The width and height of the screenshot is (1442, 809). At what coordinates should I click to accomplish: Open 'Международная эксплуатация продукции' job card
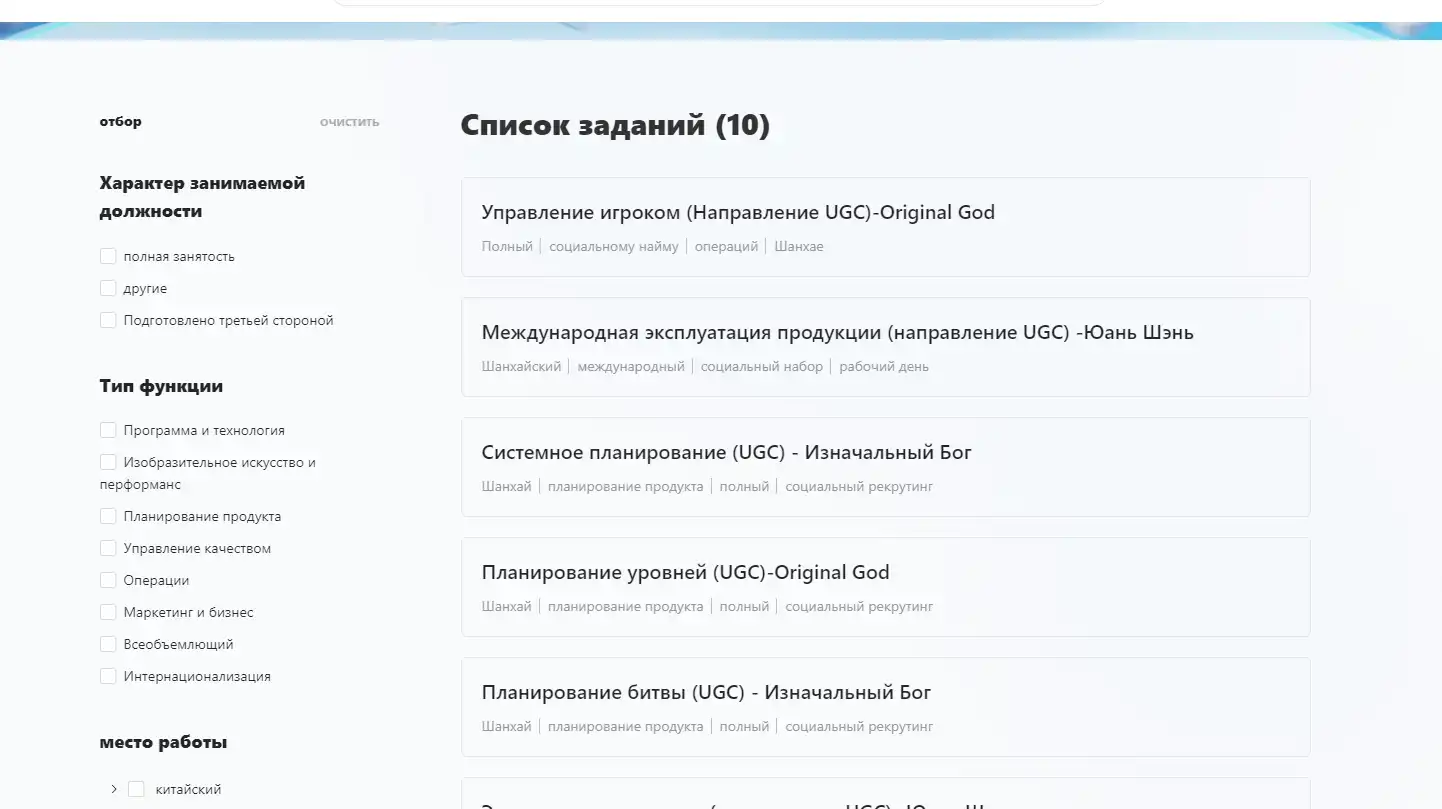point(885,347)
